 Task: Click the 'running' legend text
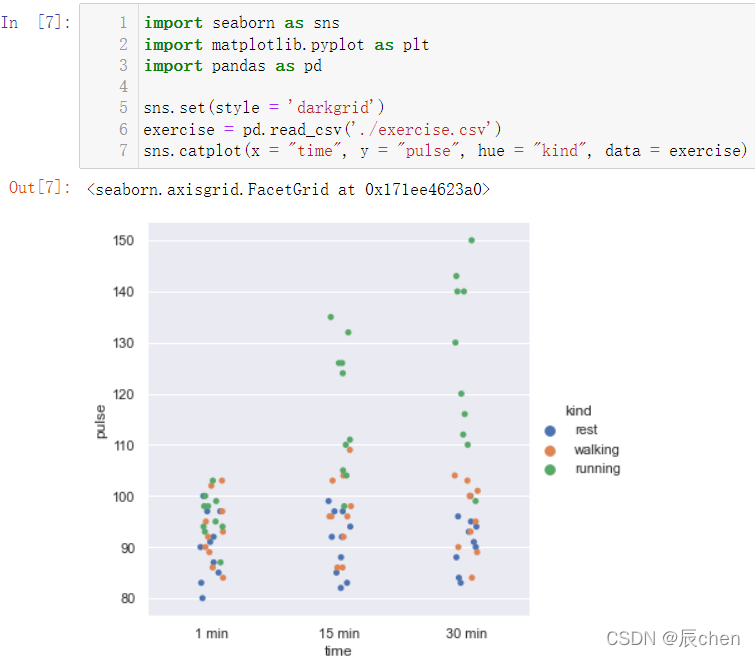pyautogui.click(x=598, y=469)
